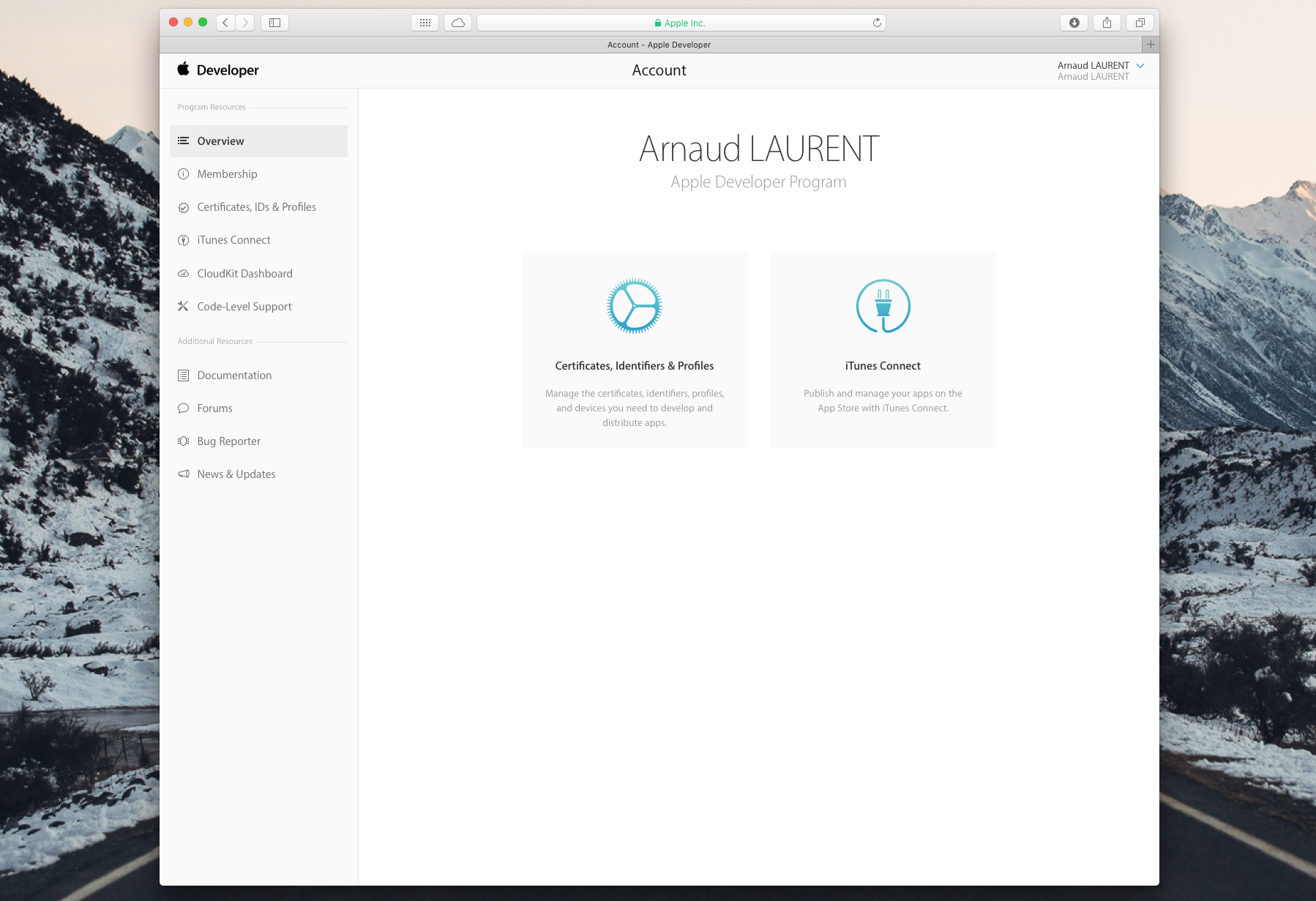1316x901 pixels.
Task: Open a new tab with plus button
Action: [1151, 45]
